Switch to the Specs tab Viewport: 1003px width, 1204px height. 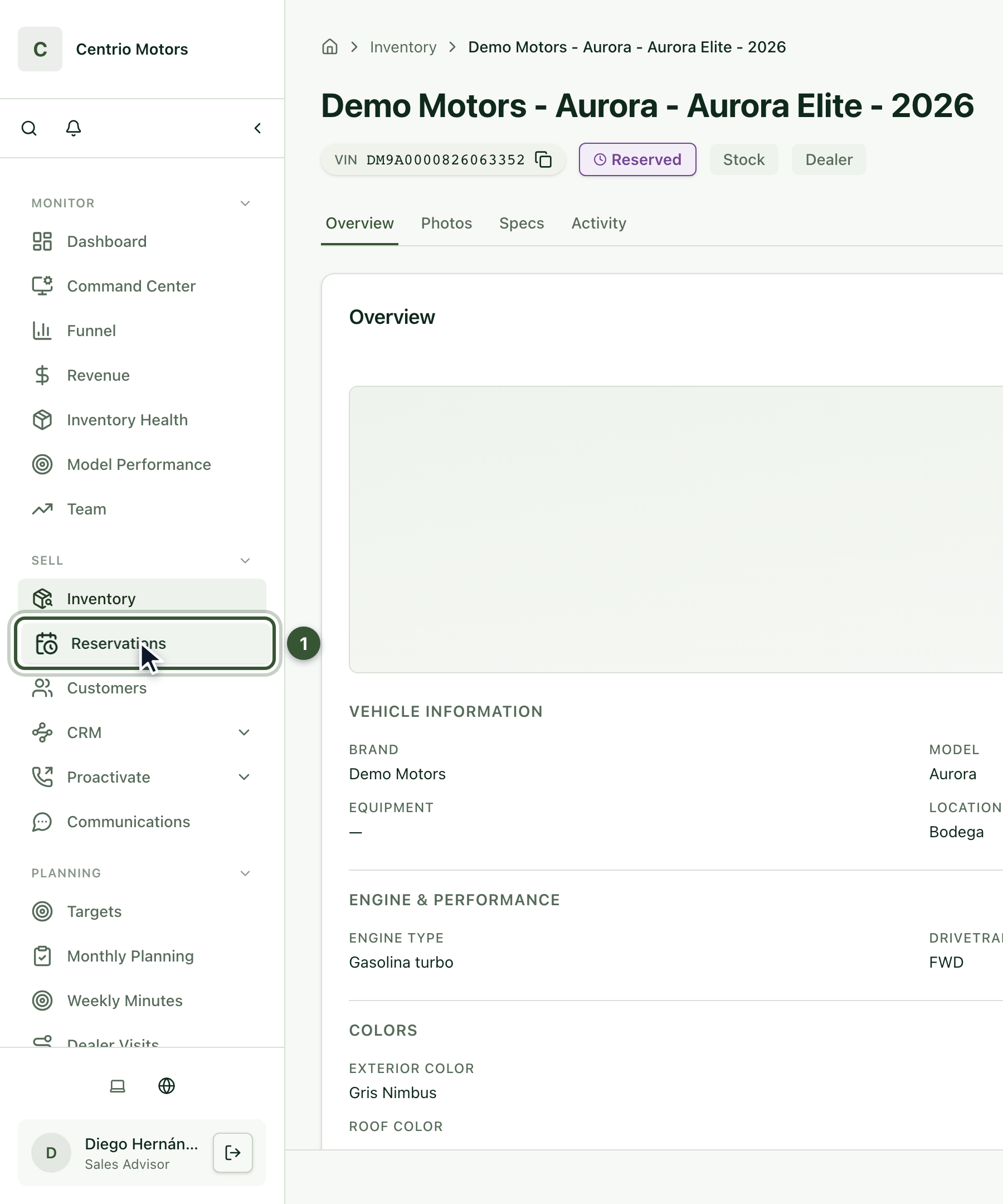(x=522, y=223)
